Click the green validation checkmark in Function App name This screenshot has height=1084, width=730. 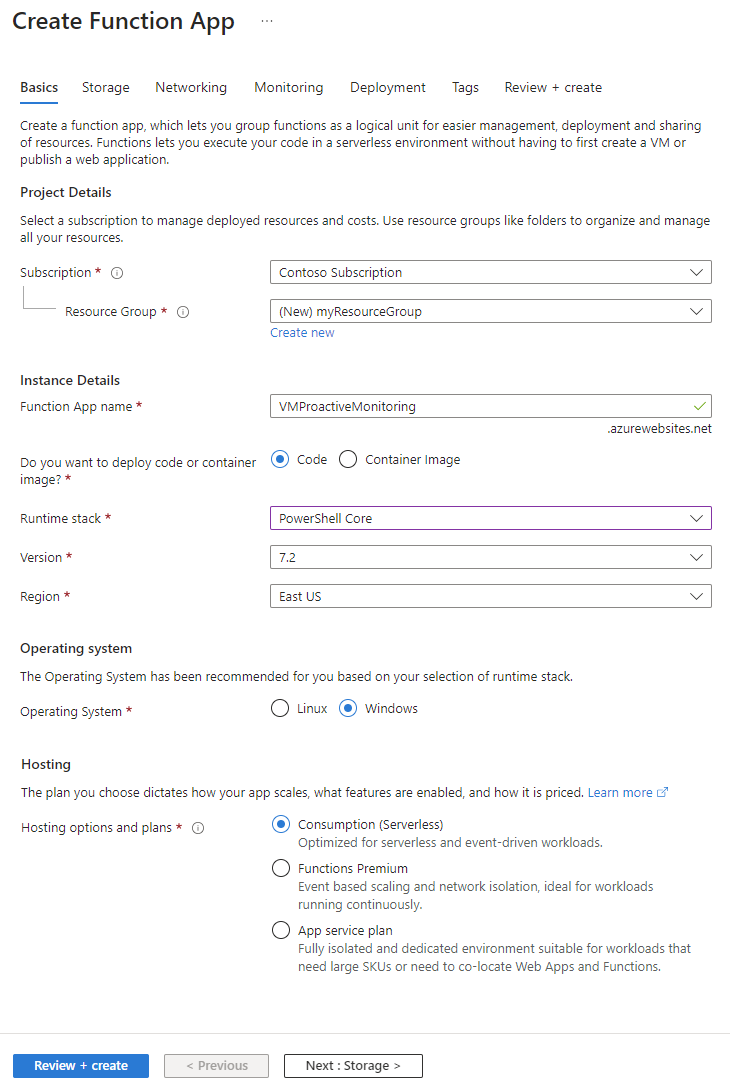[699, 406]
